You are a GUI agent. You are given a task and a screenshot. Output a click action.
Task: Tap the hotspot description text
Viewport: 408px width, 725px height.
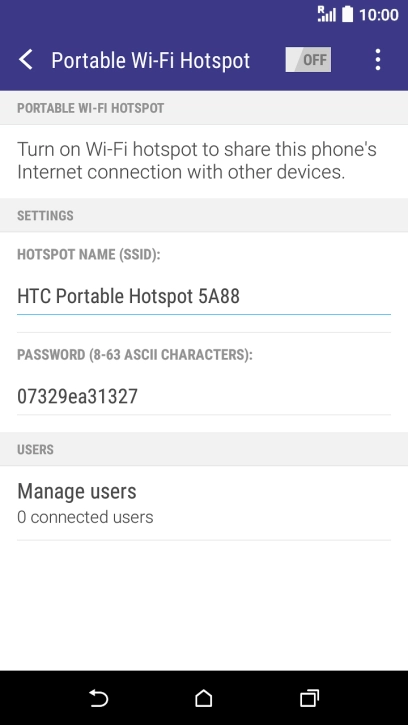pos(197,160)
